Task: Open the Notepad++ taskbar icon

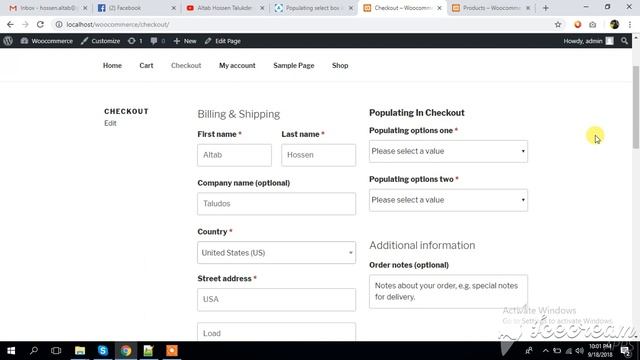Action: [x=148, y=351]
